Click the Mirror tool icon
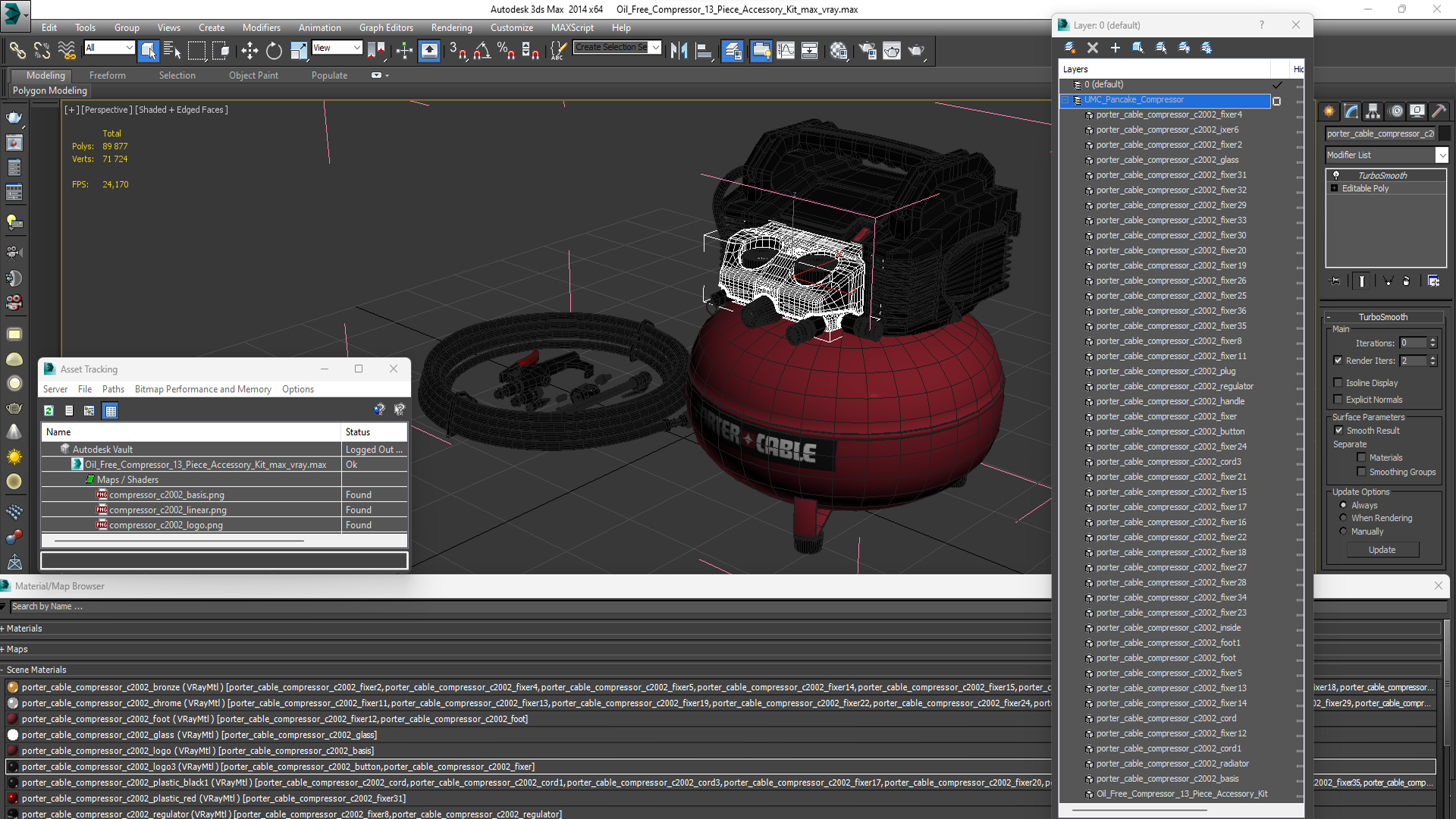Screen dimensions: 1456x819 point(679,51)
